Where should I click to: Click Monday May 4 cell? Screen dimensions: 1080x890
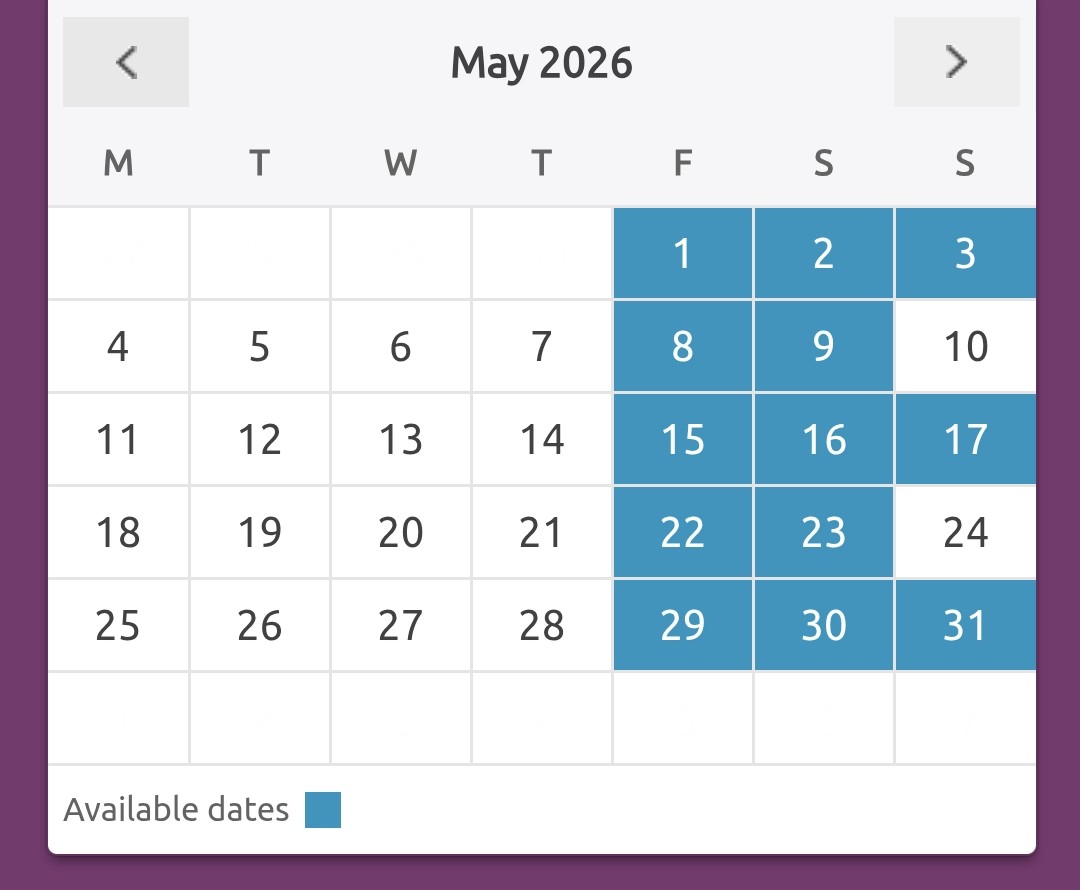click(118, 347)
